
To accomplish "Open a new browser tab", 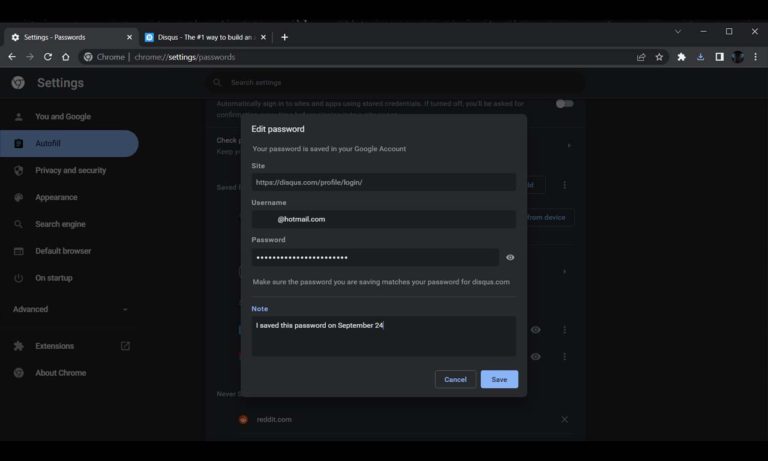I will tap(285, 37).
